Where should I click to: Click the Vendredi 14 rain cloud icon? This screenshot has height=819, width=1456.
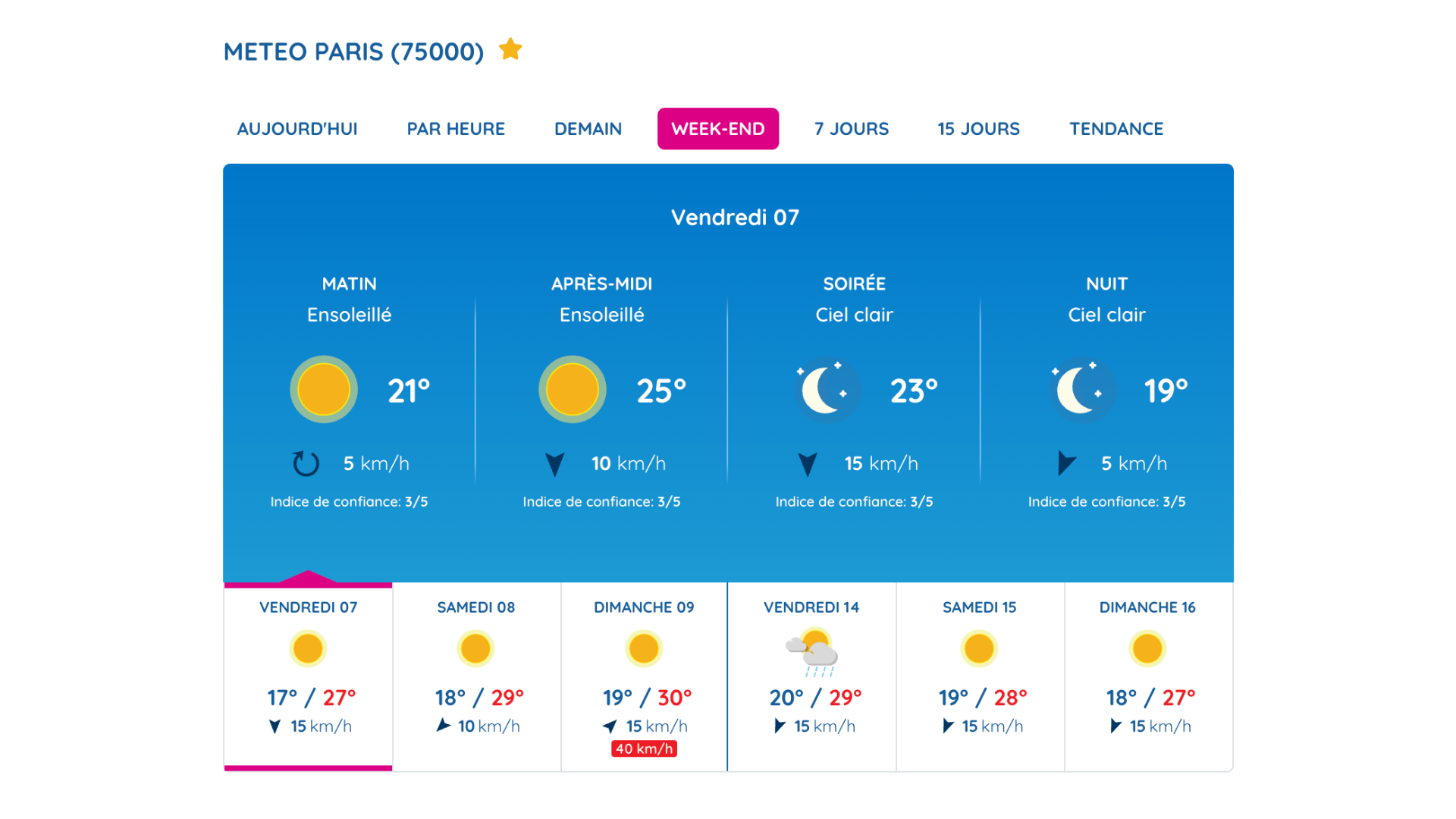coord(811,652)
